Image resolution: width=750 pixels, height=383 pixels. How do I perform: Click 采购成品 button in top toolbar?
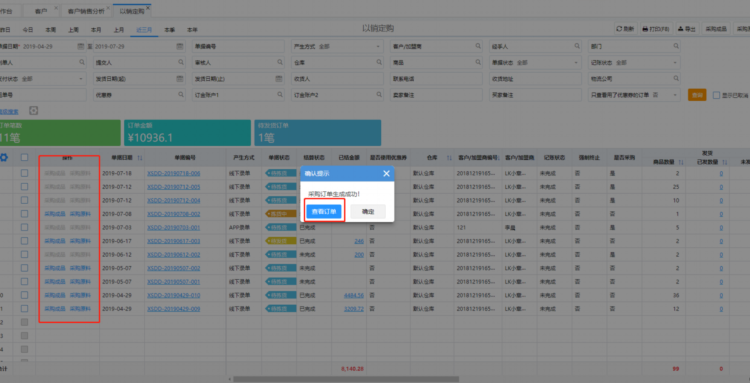pyautogui.click(x=716, y=29)
